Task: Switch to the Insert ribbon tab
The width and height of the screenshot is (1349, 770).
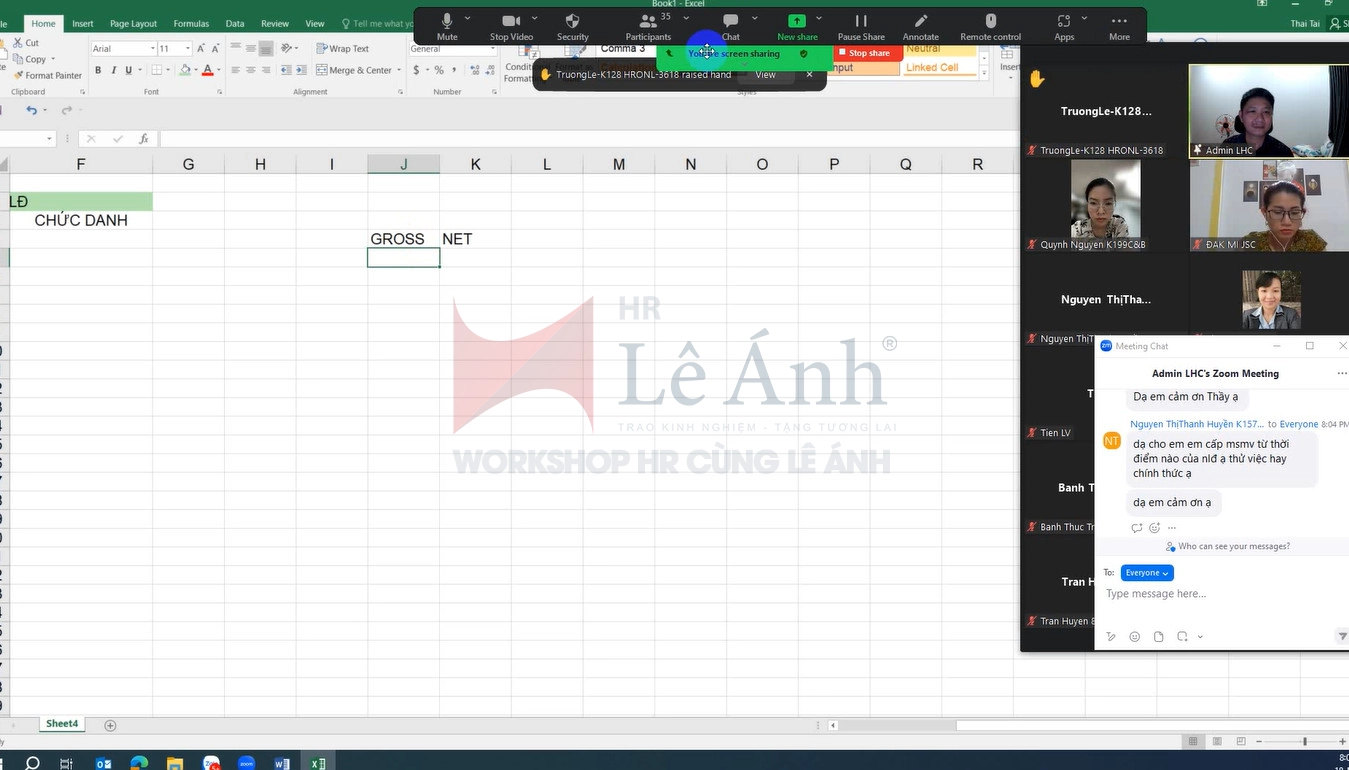Action: coord(83,23)
